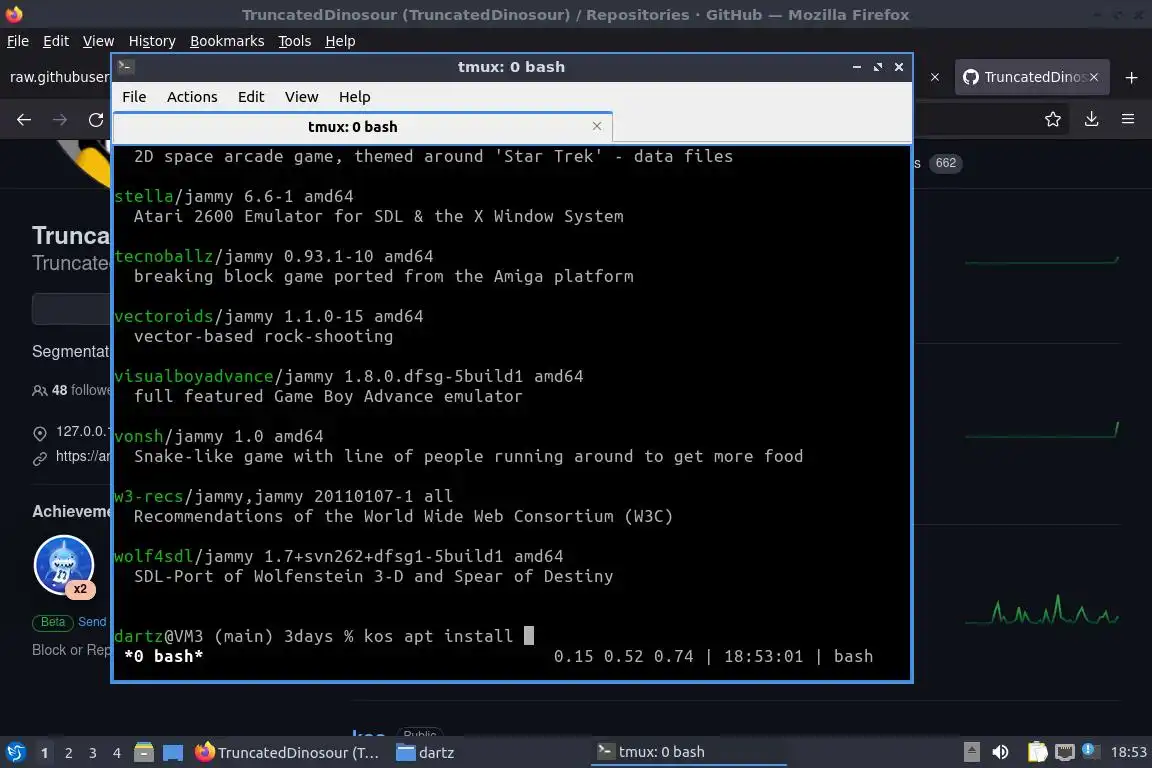Go back in Firefox
The height and width of the screenshot is (768, 1152).
point(24,119)
